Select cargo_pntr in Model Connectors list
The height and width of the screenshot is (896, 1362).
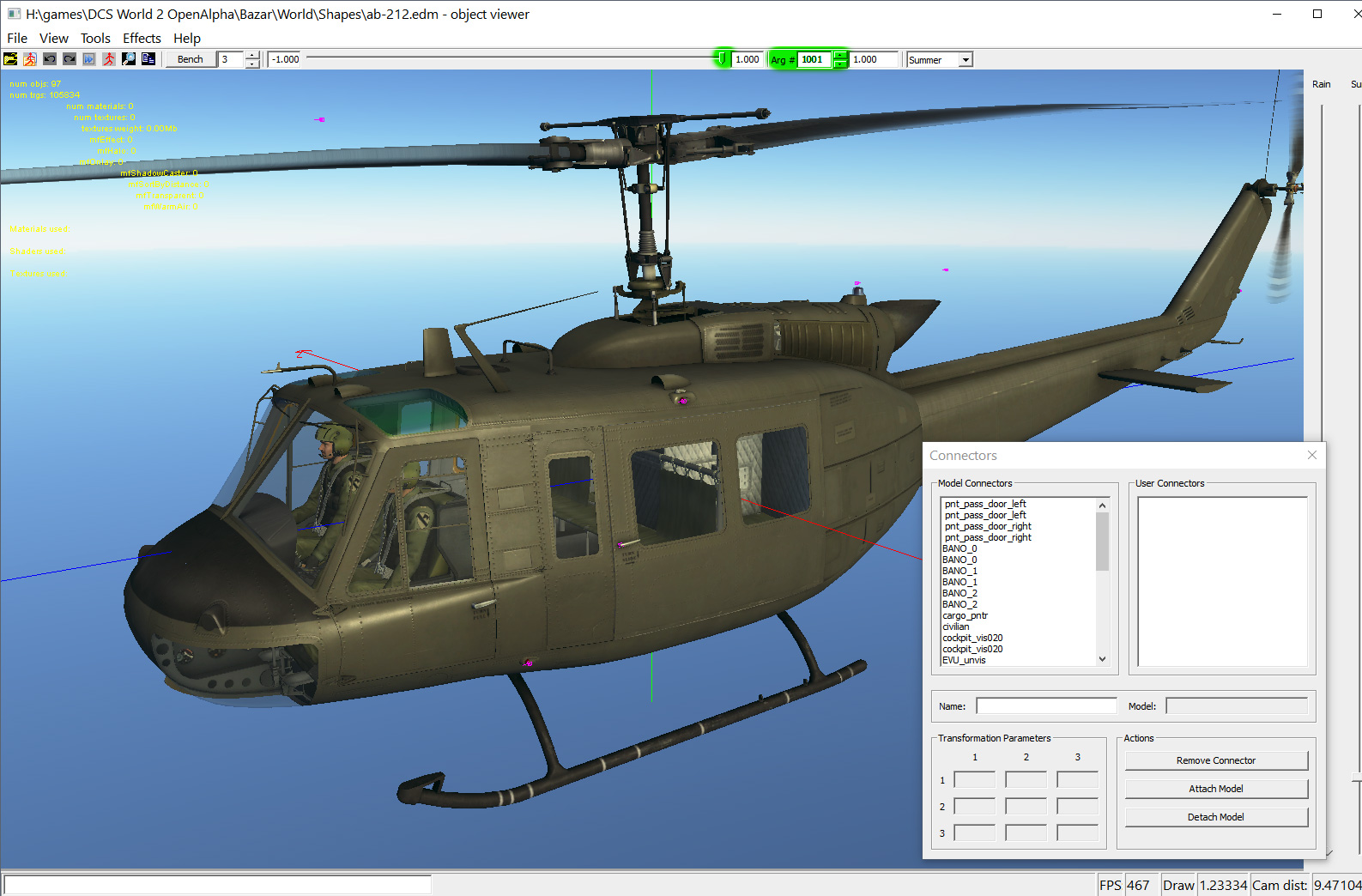[x=966, y=615]
